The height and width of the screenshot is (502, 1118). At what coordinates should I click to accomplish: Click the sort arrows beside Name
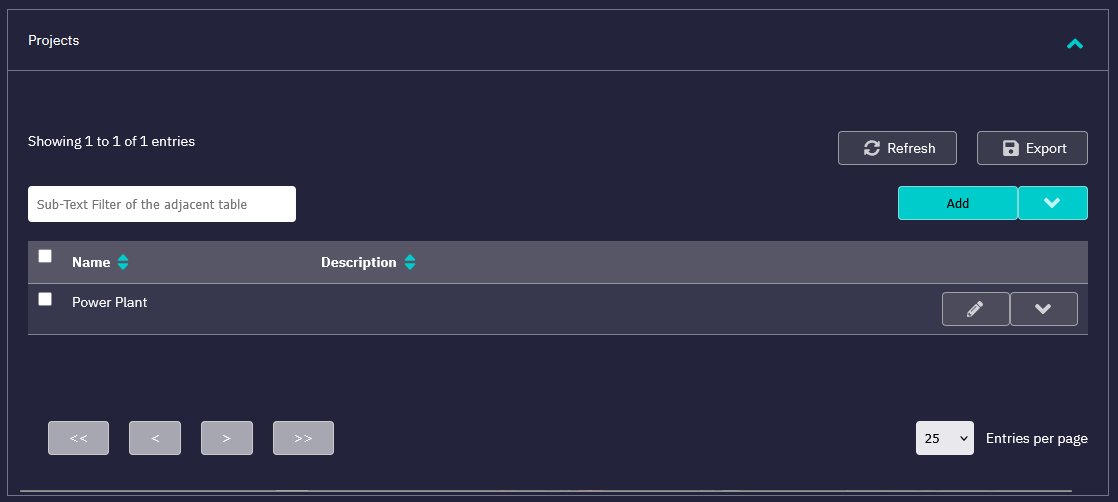(123, 263)
